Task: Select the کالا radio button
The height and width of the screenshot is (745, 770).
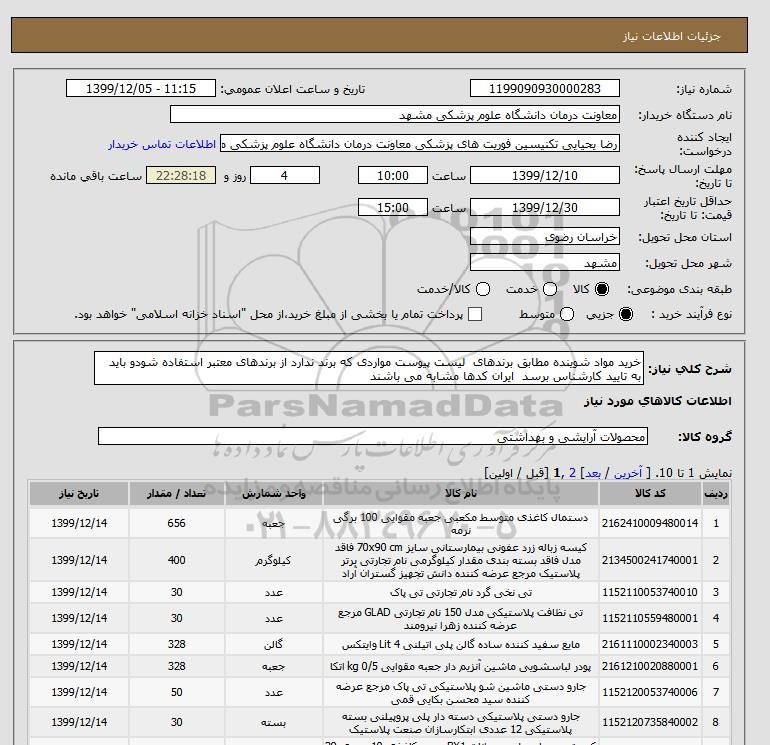Action: click(602, 289)
